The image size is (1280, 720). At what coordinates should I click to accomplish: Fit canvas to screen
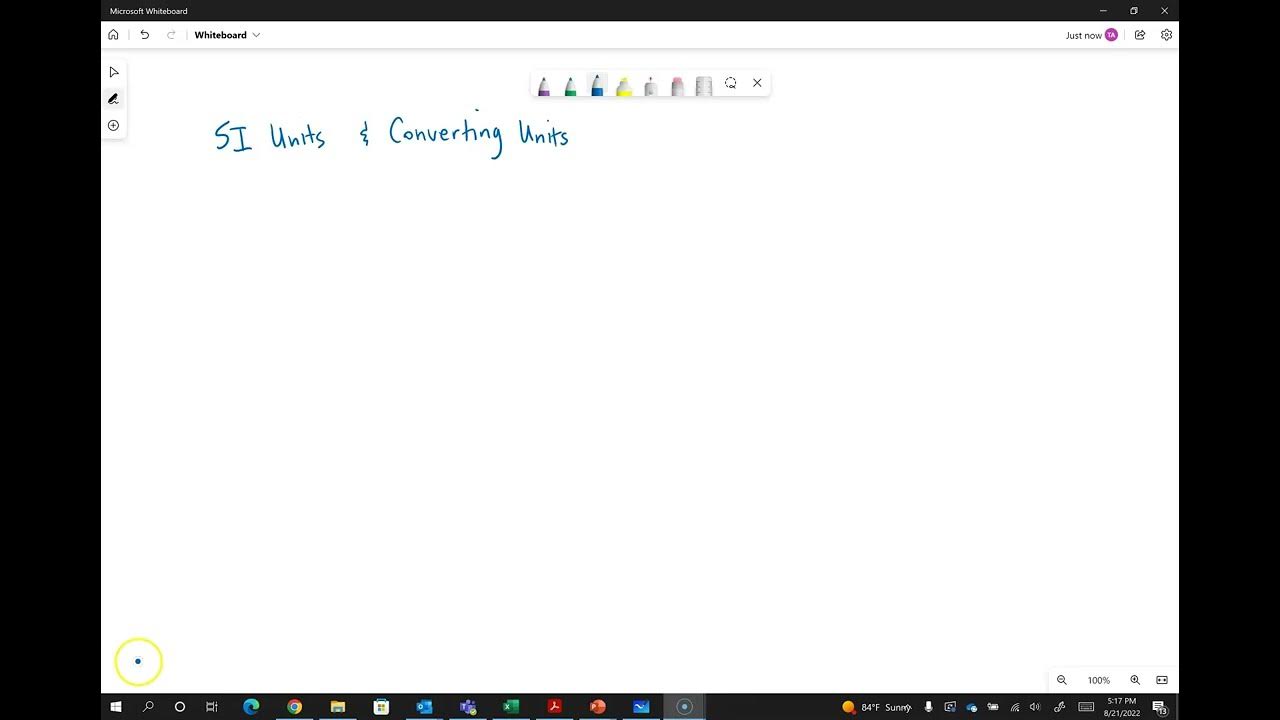1162,680
